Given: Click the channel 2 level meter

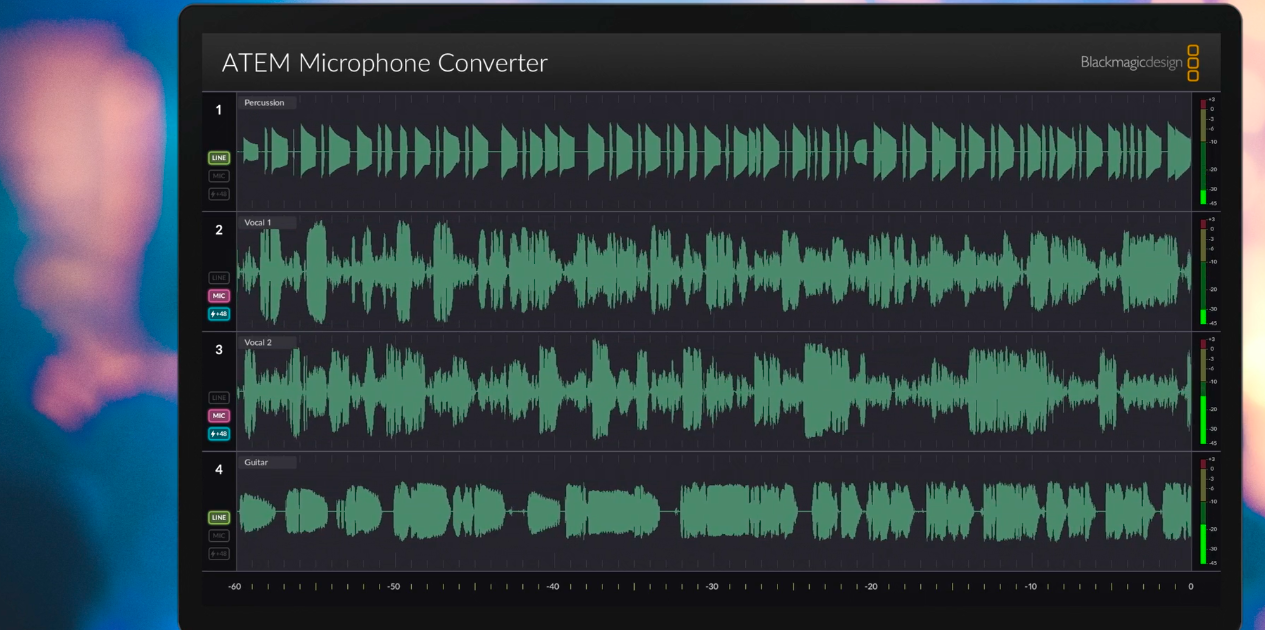Looking at the screenshot, I should pyautogui.click(x=1204, y=271).
